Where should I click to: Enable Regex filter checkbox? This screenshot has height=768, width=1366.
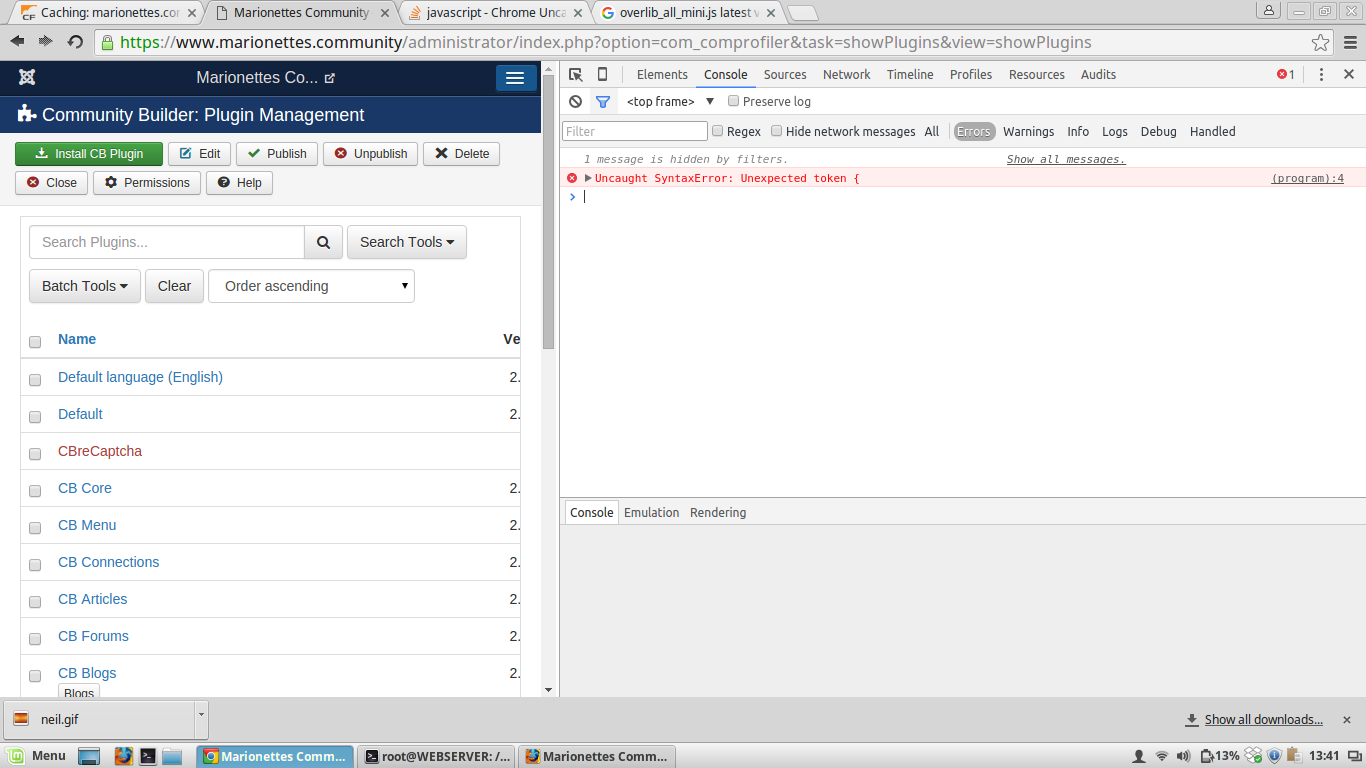coord(717,131)
